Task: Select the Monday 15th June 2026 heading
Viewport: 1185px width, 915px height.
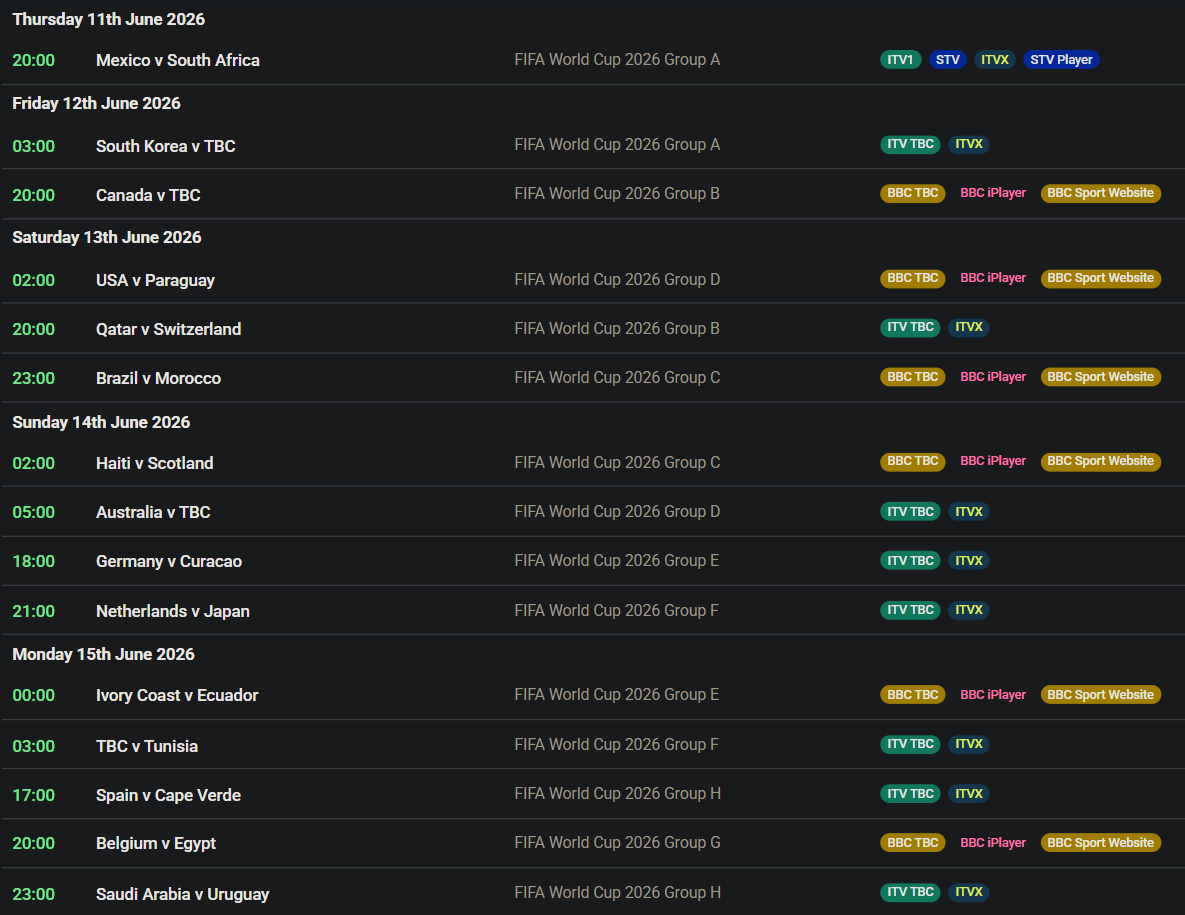Action: 103,654
